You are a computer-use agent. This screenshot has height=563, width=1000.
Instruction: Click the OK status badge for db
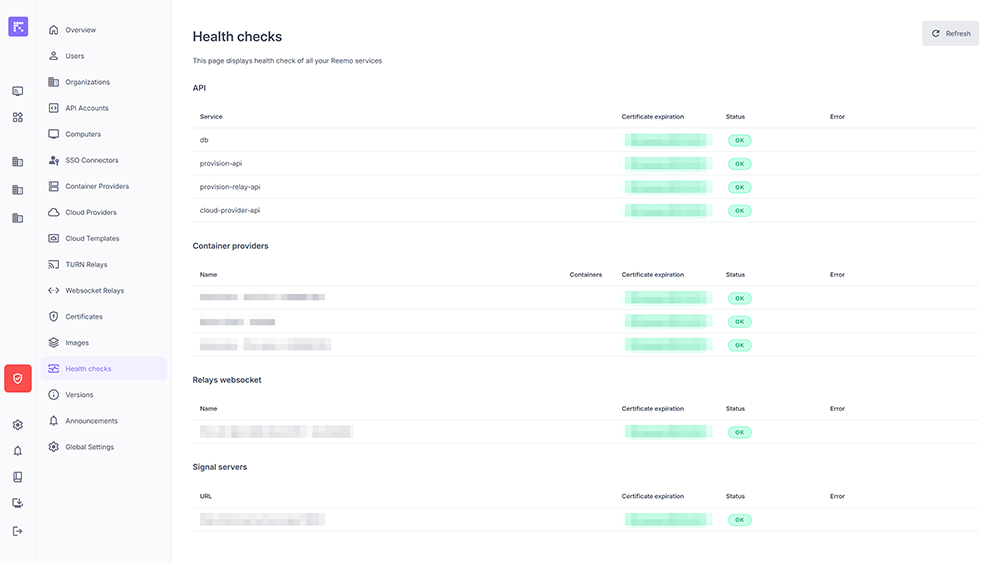(x=739, y=140)
